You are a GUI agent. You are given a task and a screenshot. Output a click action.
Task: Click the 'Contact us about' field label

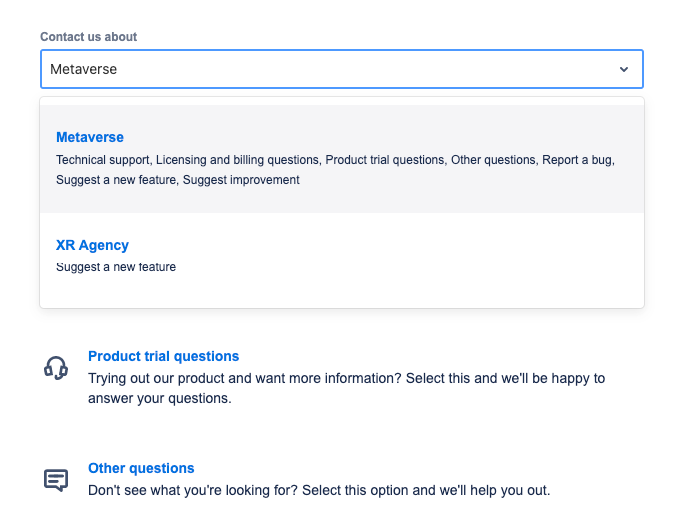click(x=89, y=37)
